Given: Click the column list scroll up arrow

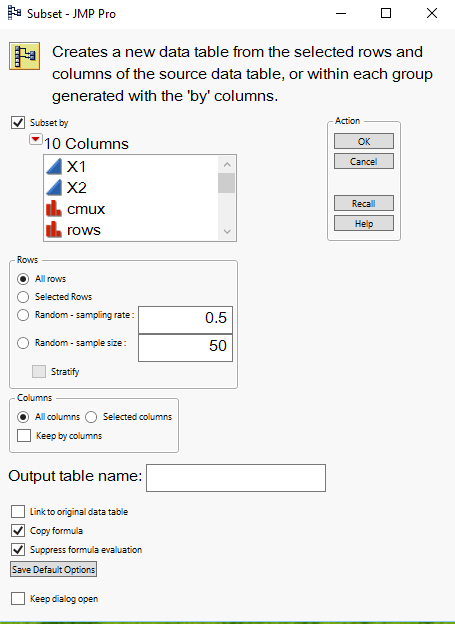Looking at the screenshot, I should pos(227,164).
